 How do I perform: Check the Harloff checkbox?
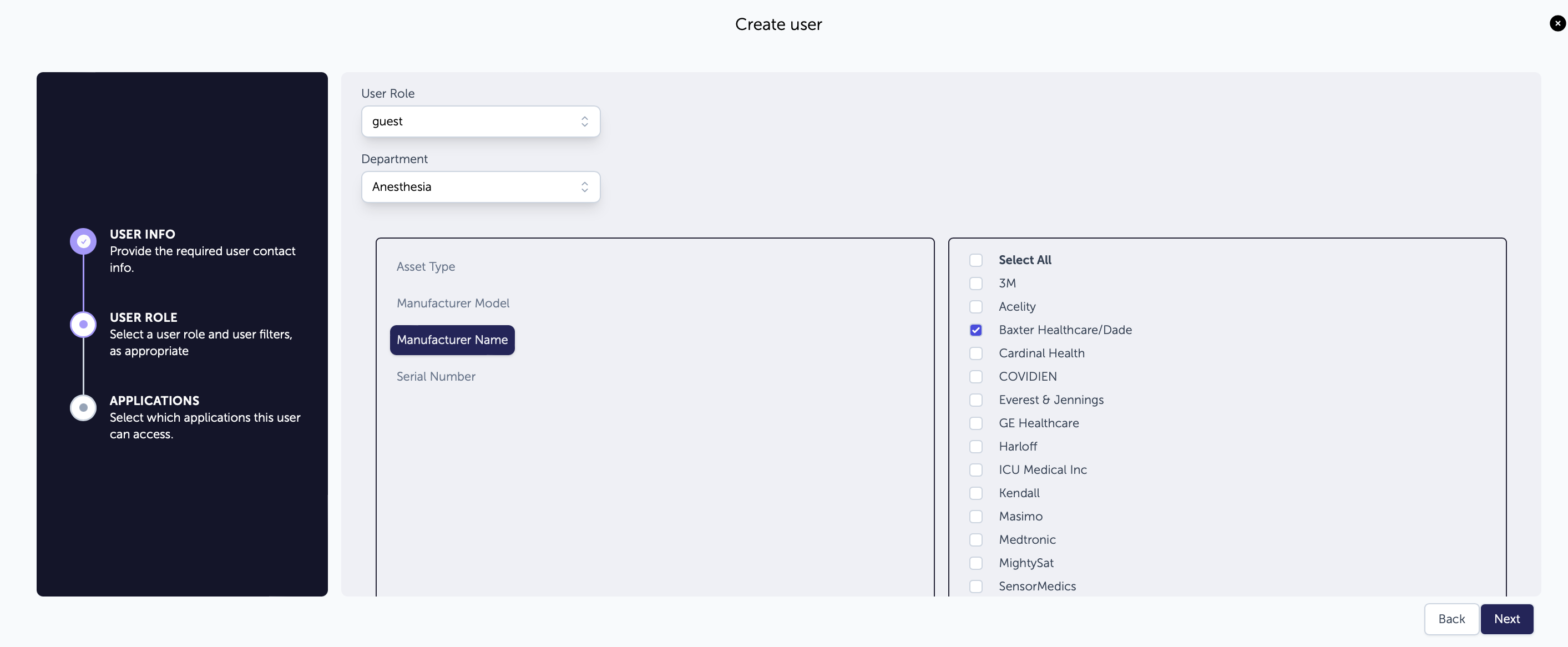[976, 447]
